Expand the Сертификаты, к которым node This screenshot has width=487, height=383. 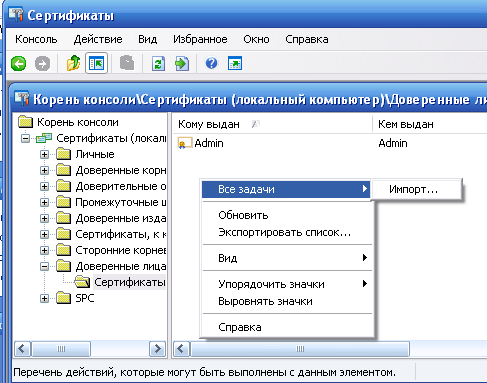[x=44, y=234]
